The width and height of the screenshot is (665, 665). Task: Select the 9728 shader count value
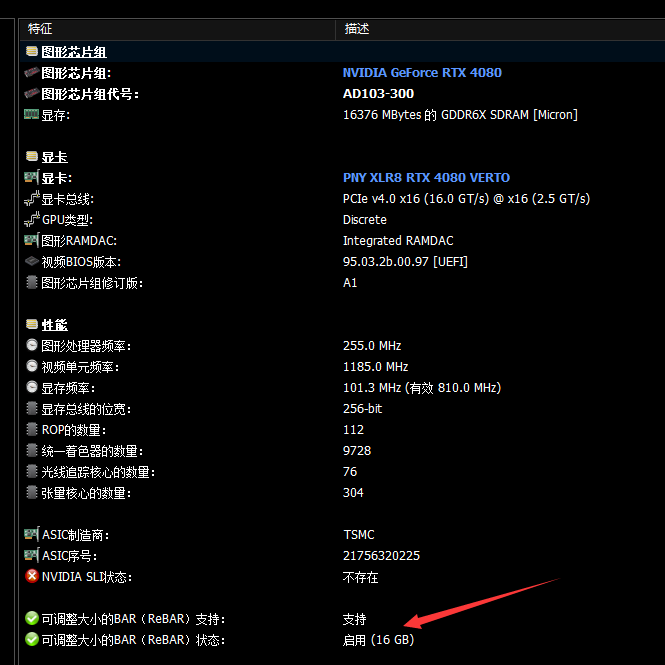[357, 450]
